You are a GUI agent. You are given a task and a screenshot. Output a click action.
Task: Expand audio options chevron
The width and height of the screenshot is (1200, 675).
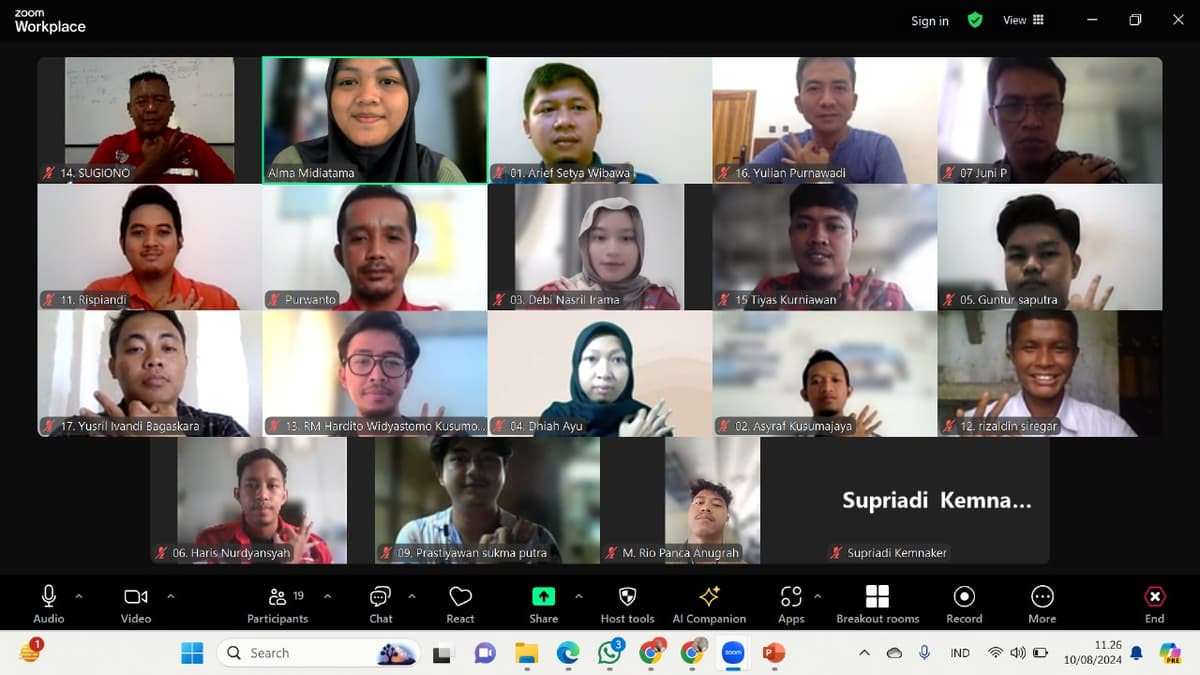pos(79,596)
